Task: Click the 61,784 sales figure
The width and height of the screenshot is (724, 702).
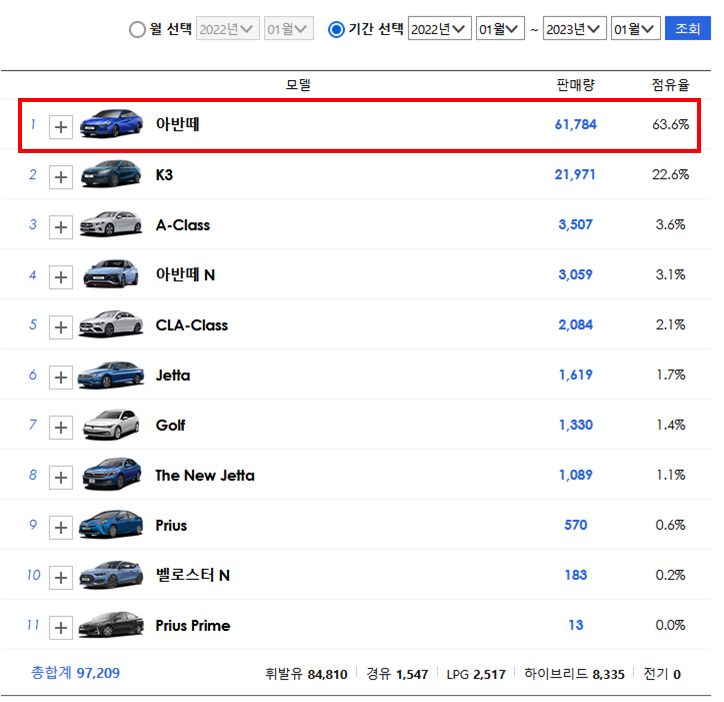Action: 575,124
